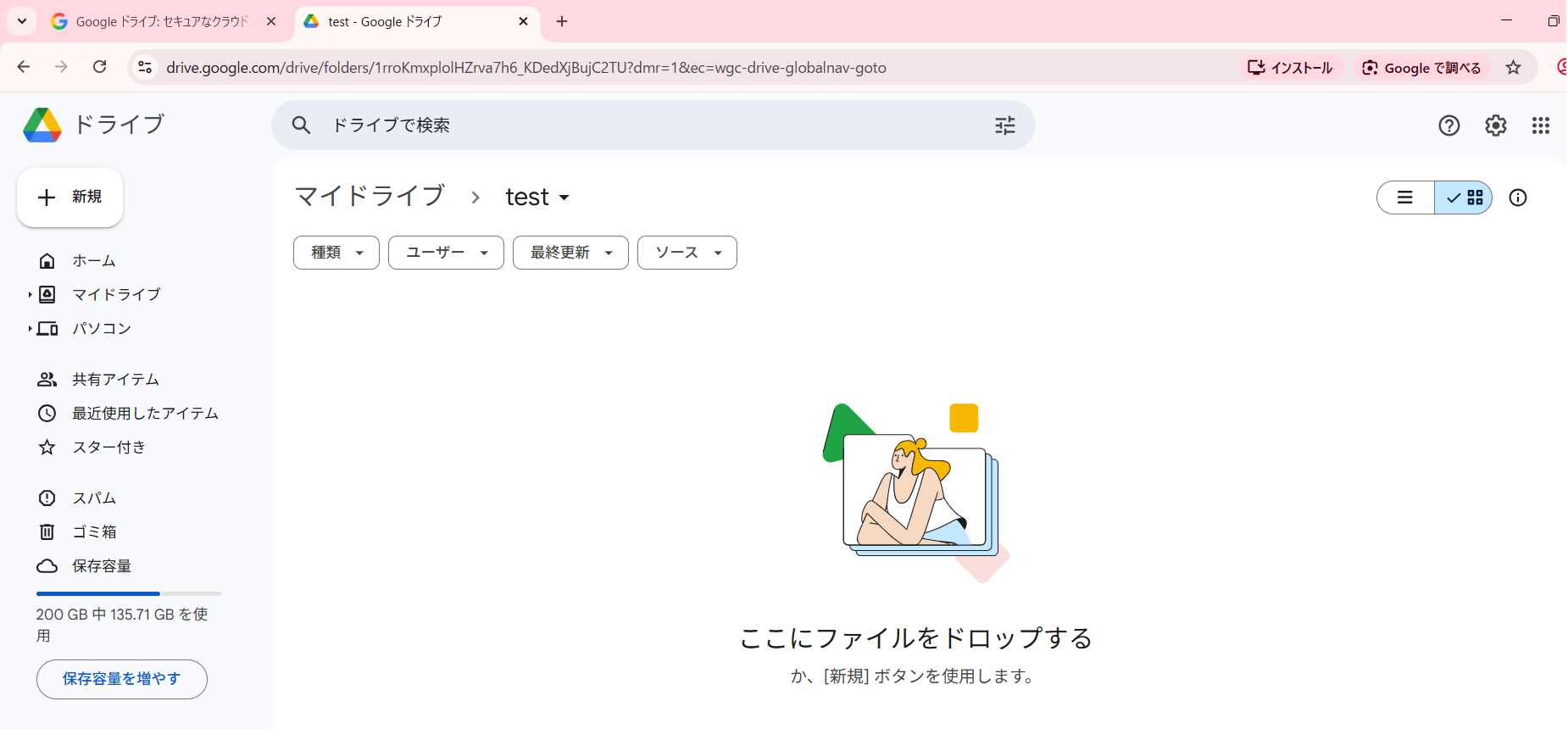Image resolution: width=1568 pixels, height=729 pixels.
Task: Click the empty folder illustration
Action: click(x=916, y=493)
